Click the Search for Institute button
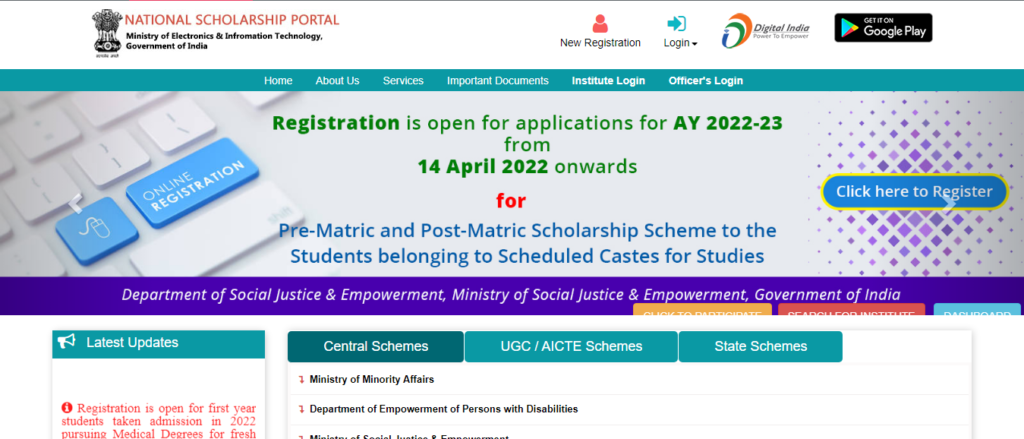The width and height of the screenshot is (1024, 439). point(851,310)
